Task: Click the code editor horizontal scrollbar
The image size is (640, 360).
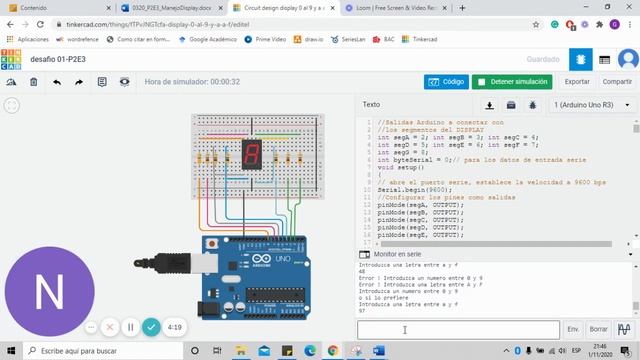Action: 496,244
